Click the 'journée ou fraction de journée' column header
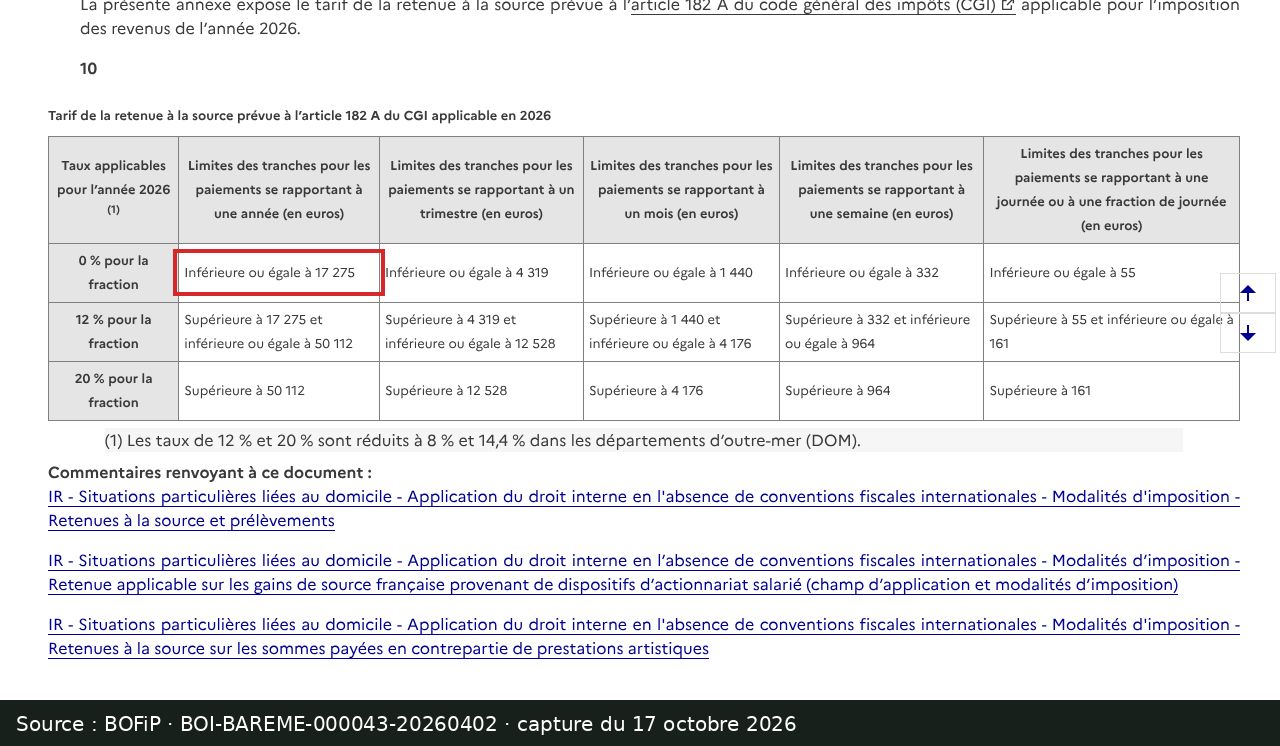 coord(1111,190)
